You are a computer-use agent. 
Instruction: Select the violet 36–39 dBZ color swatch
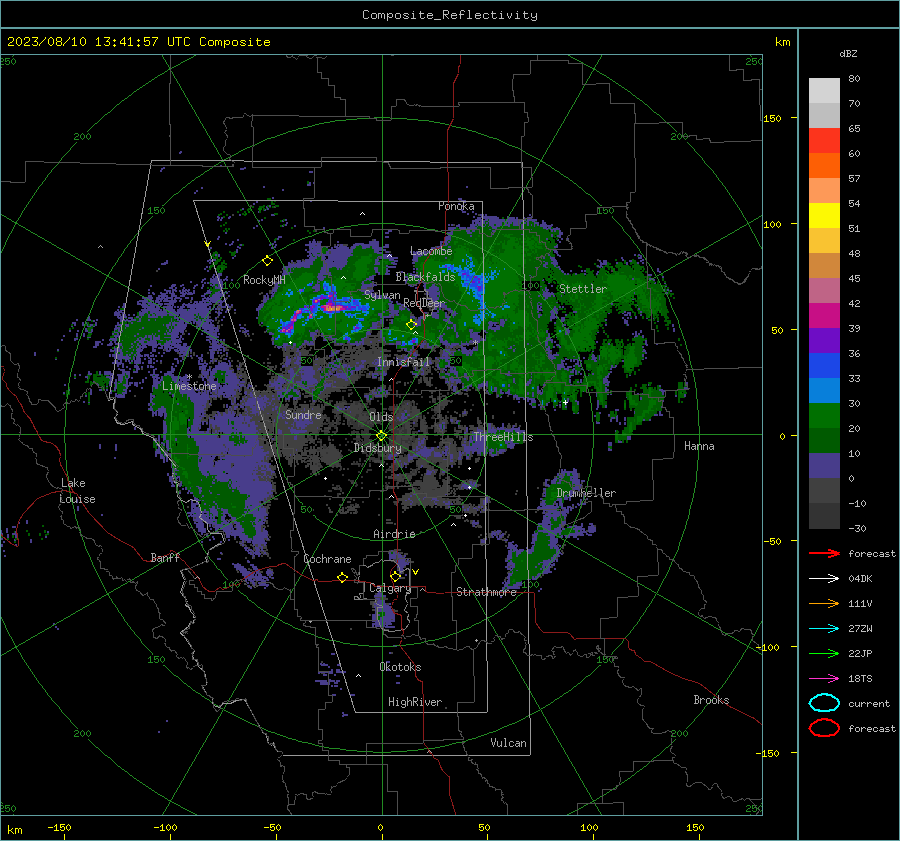pos(824,340)
